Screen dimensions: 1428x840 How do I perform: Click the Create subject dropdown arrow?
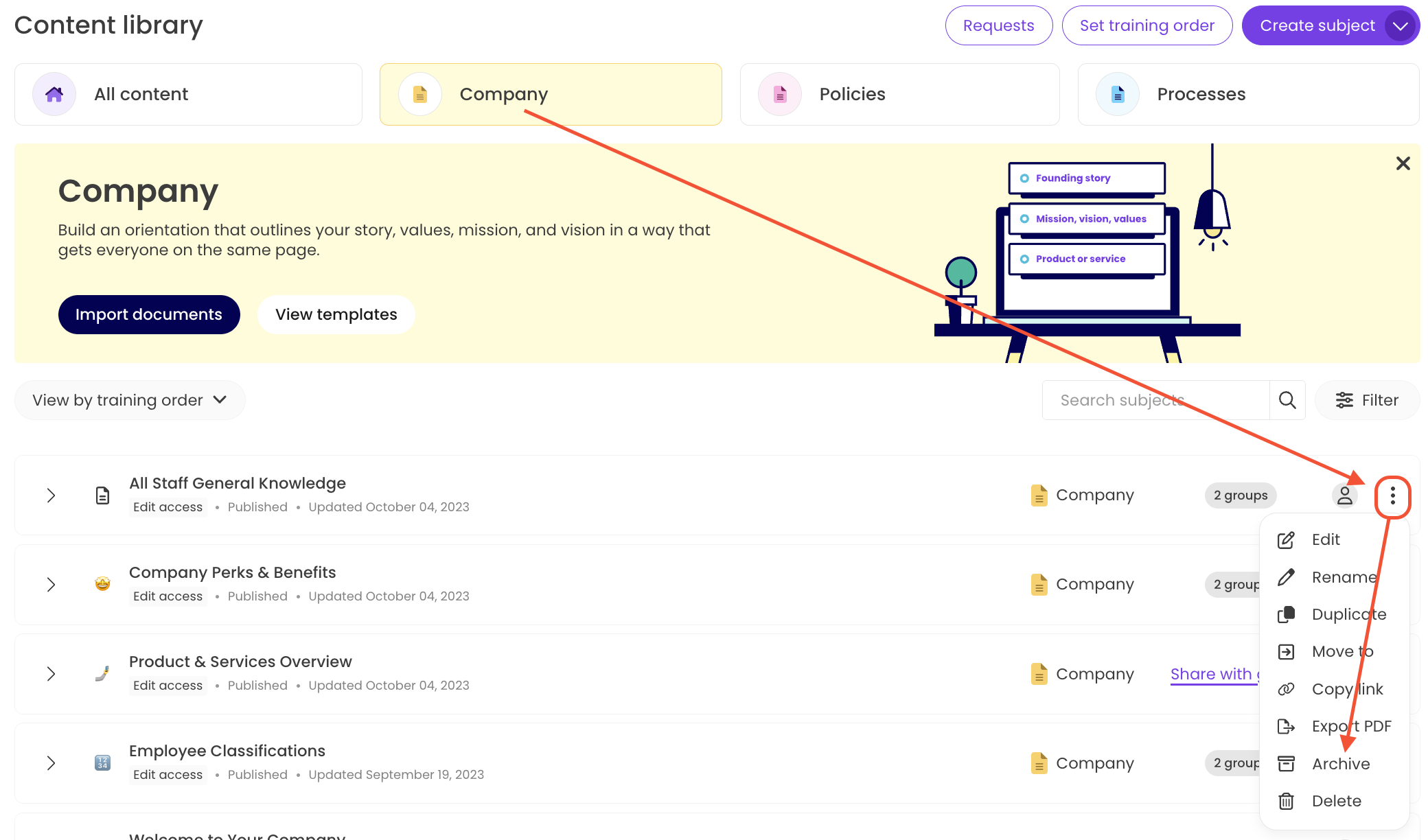coord(1401,26)
